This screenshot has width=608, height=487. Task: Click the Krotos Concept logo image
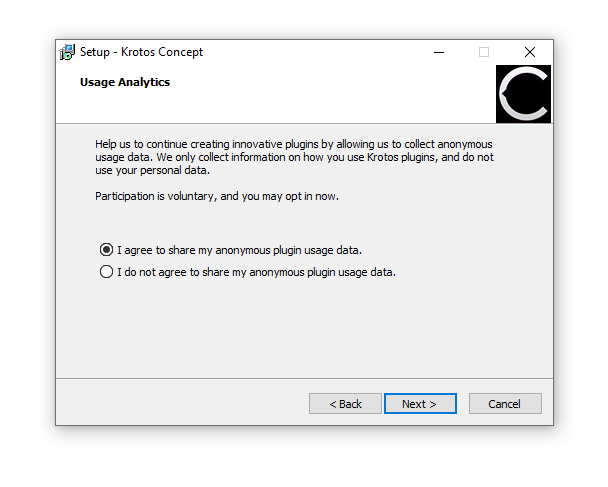pos(523,94)
